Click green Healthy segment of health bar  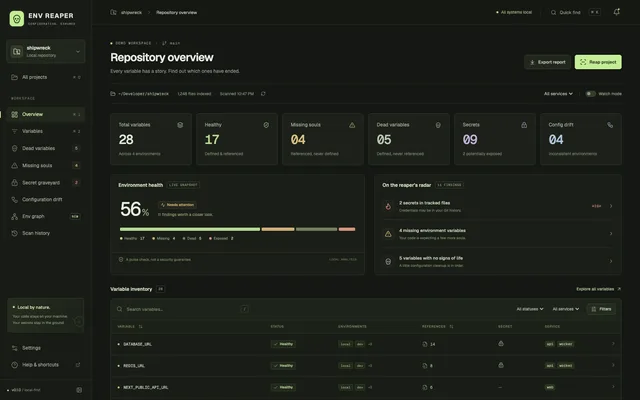tap(190, 229)
